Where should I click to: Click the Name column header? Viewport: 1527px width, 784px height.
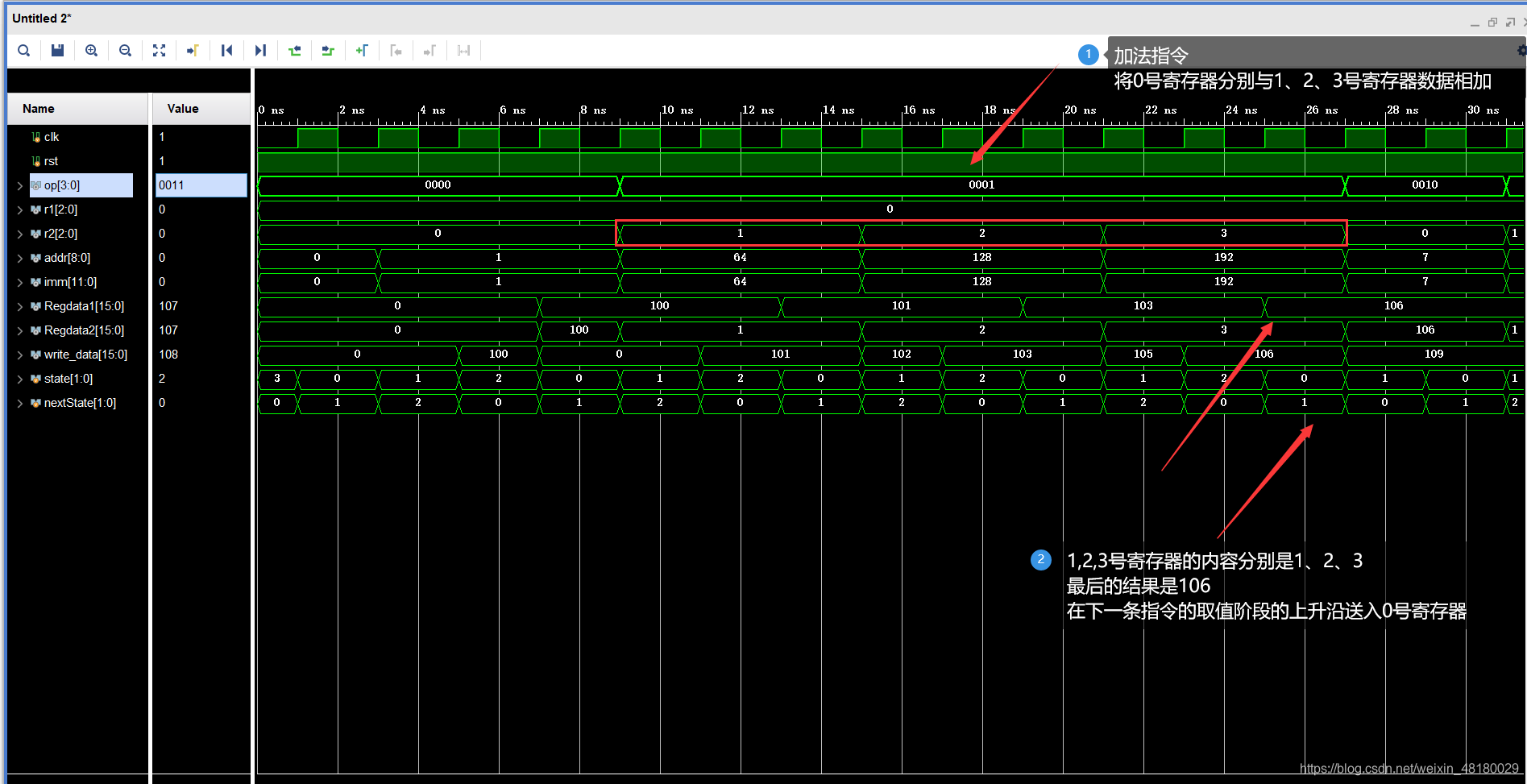point(77,109)
